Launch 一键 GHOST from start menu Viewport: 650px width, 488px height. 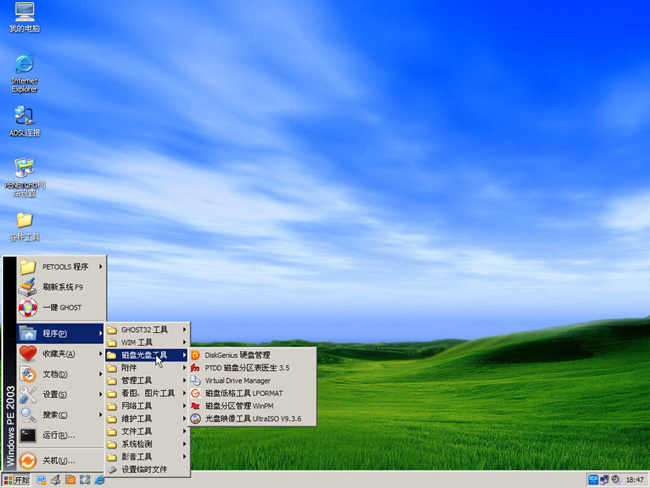(61, 308)
